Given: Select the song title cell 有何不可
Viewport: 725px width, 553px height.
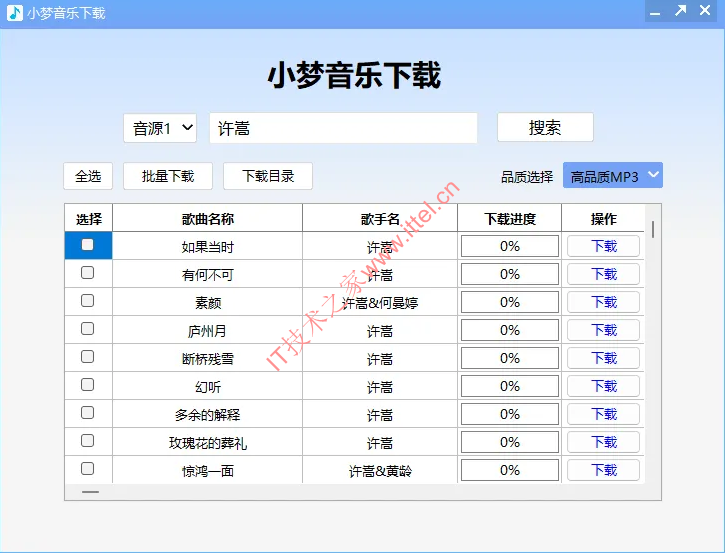Looking at the screenshot, I should click(208, 274).
